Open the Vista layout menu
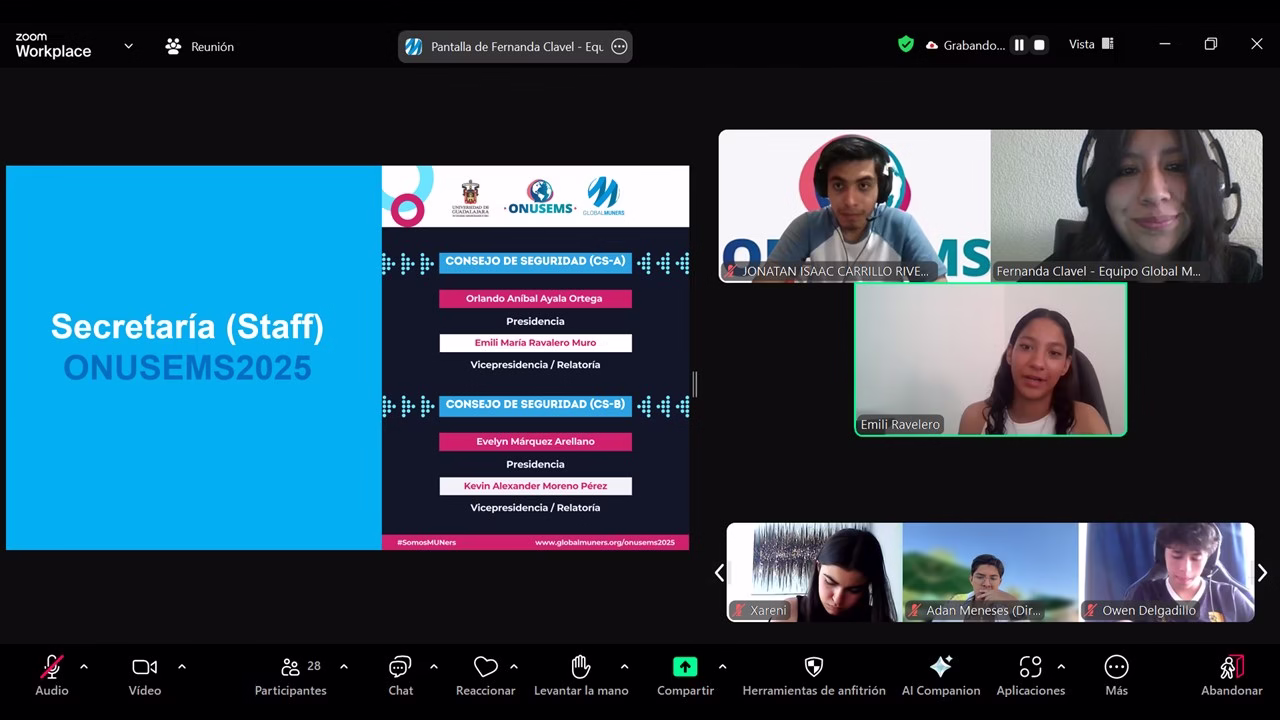 [1091, 45]
